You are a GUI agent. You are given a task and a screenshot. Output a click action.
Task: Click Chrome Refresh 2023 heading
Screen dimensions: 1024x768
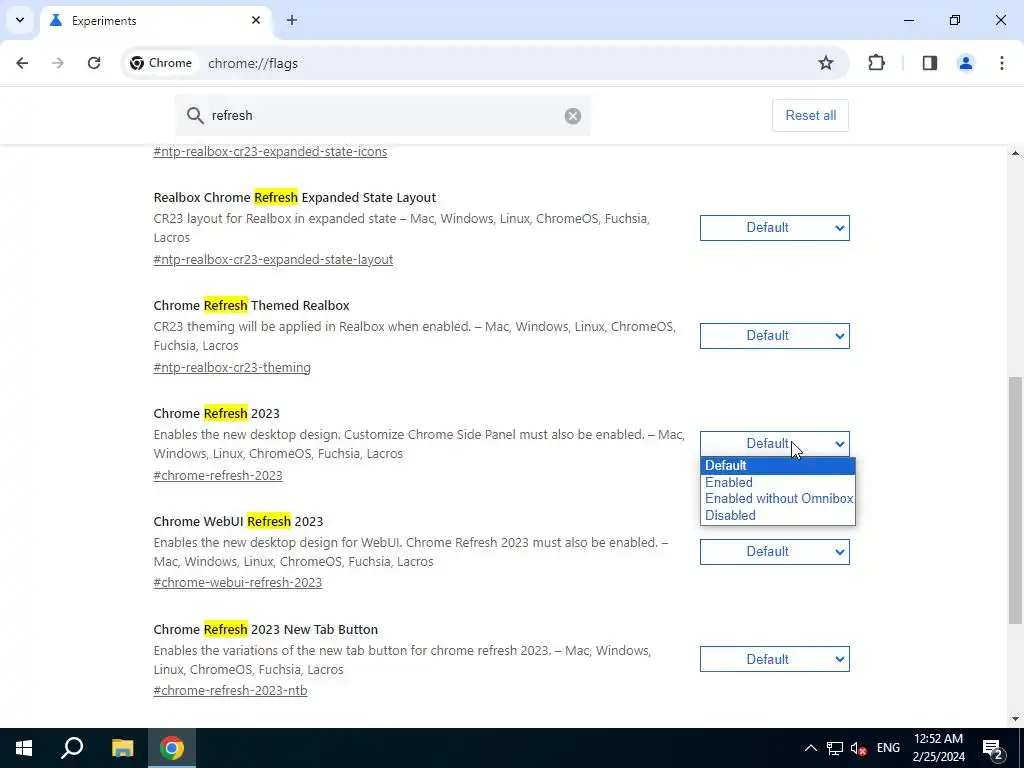click(x=216, y=413)
